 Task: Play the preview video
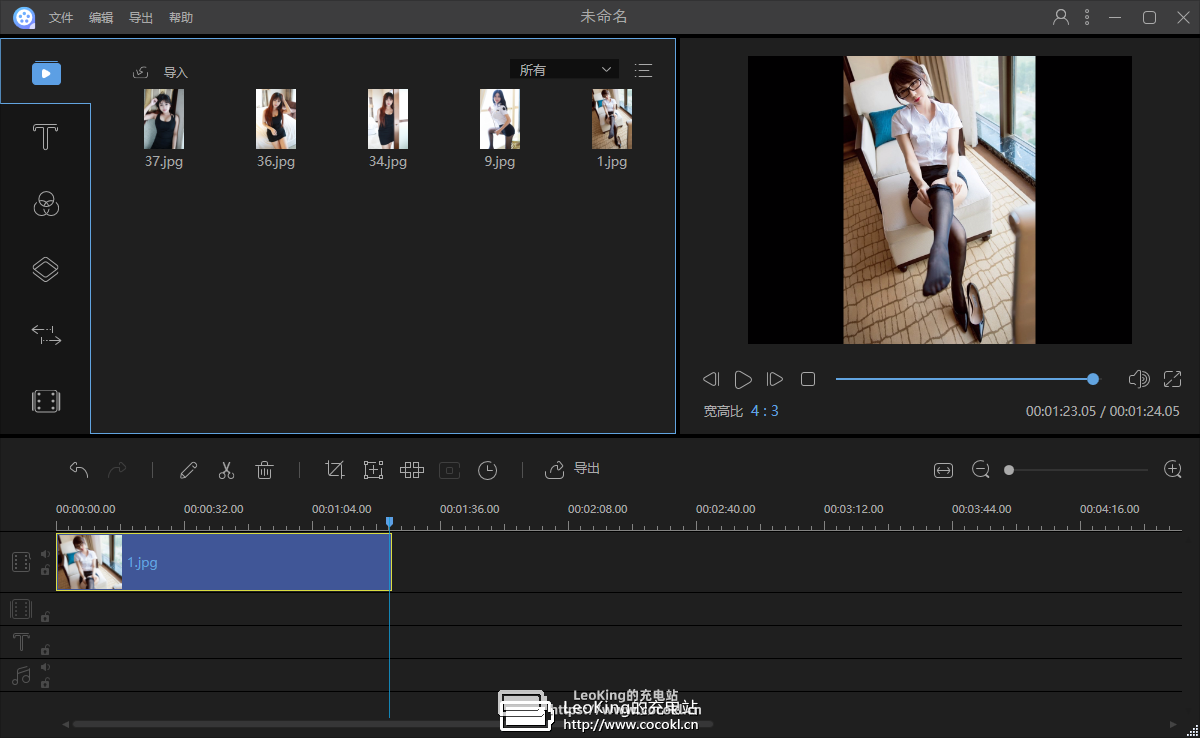click(743, 380)
